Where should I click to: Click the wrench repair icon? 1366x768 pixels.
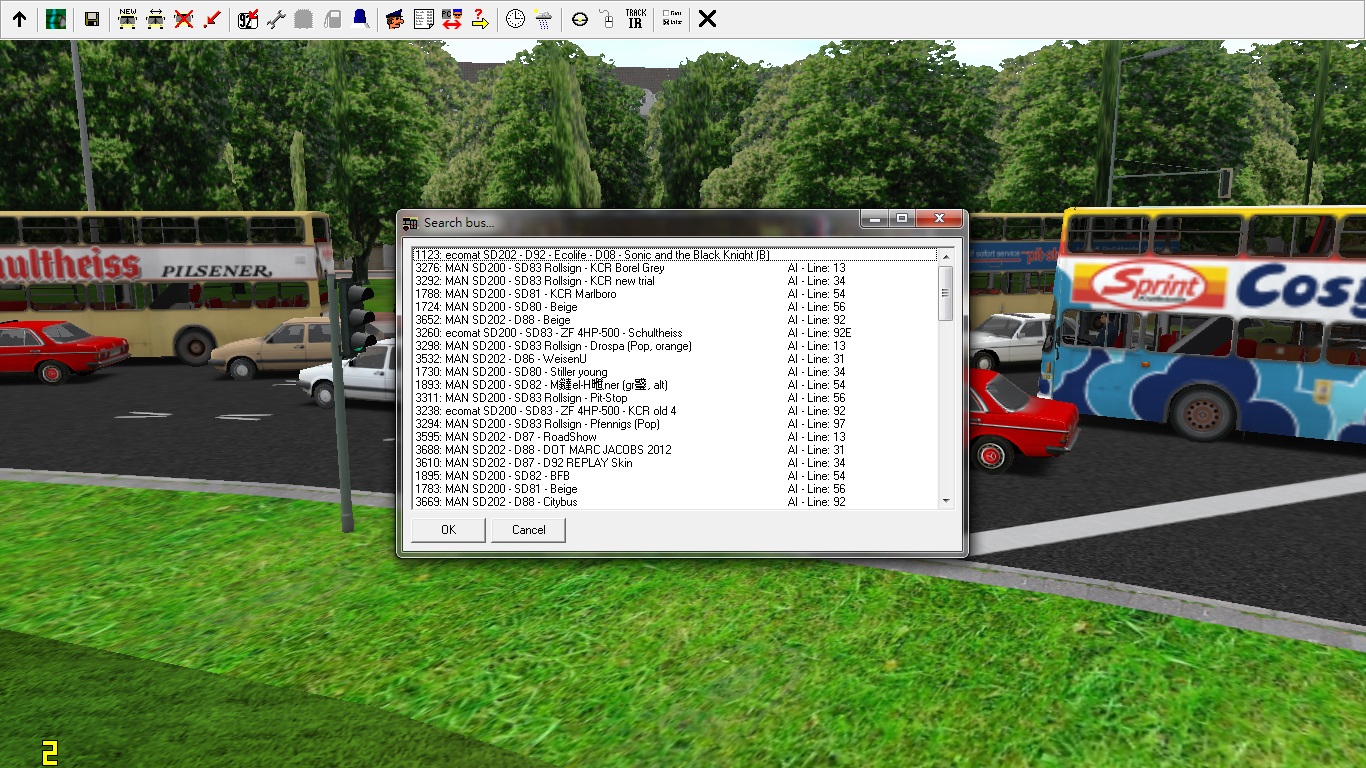point(276,19)
